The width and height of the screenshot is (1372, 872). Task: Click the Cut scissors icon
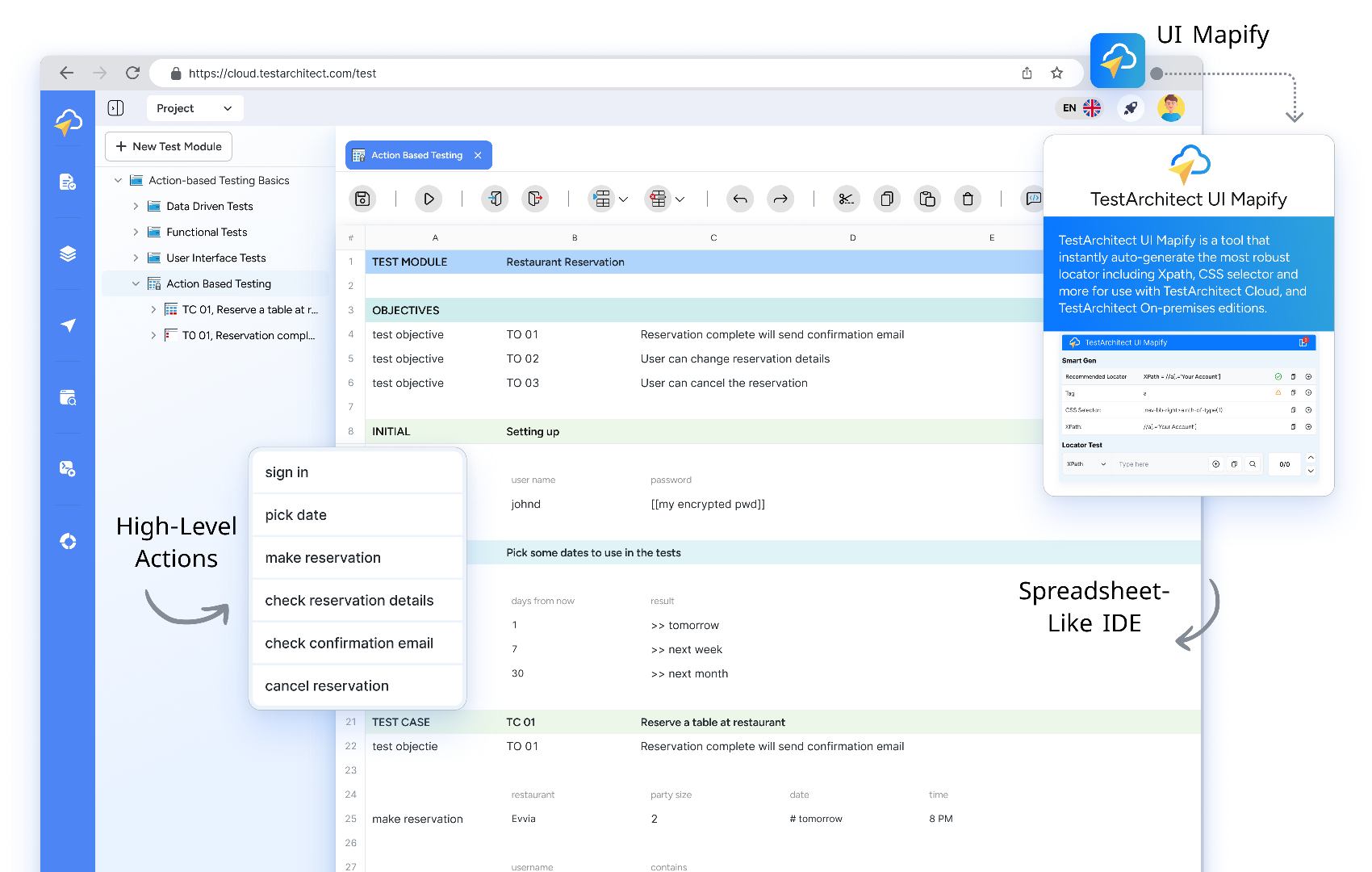point(846,199)
